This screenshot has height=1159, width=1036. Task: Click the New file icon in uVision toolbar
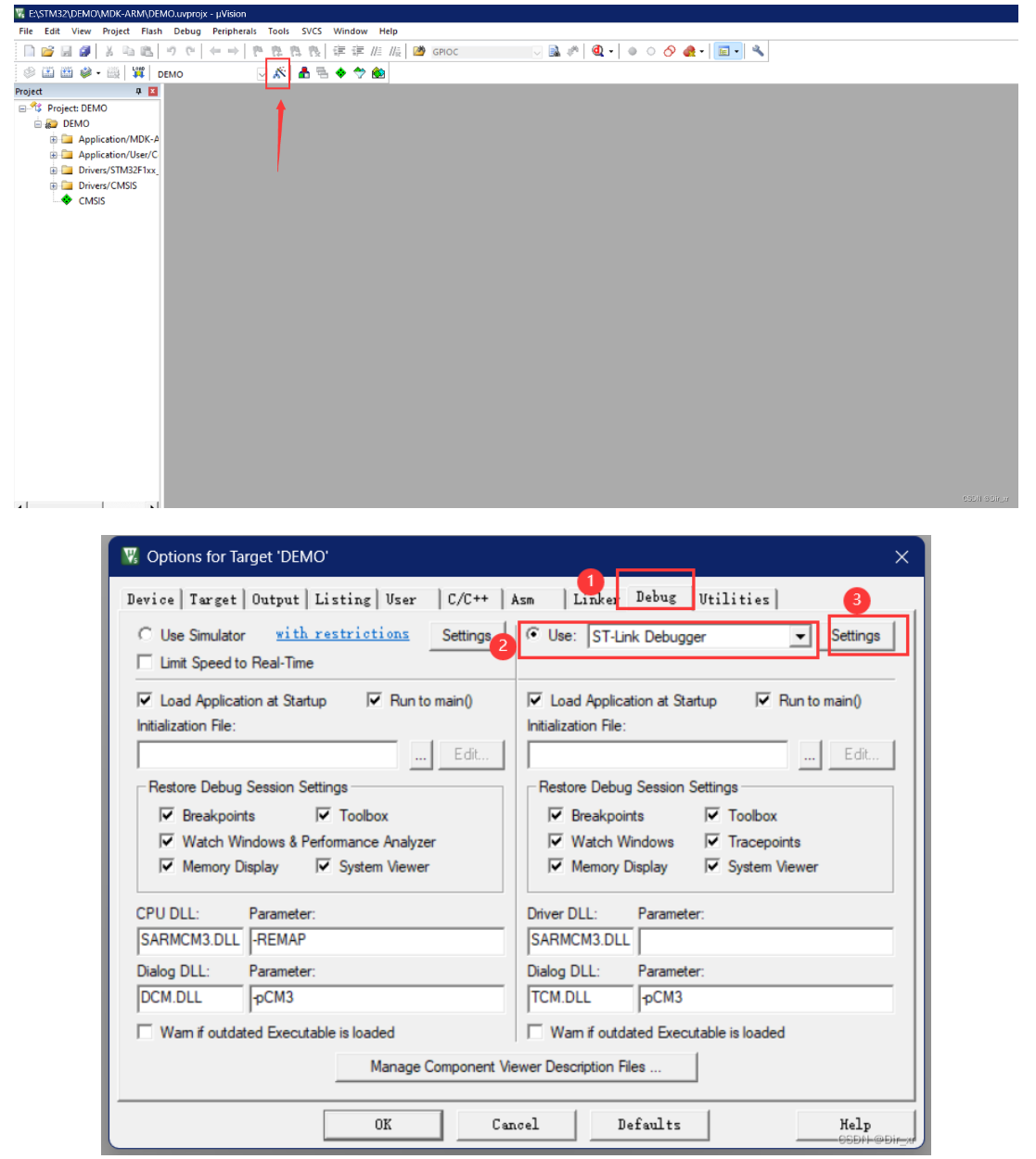pyautogui.click(x=29, y=51)
